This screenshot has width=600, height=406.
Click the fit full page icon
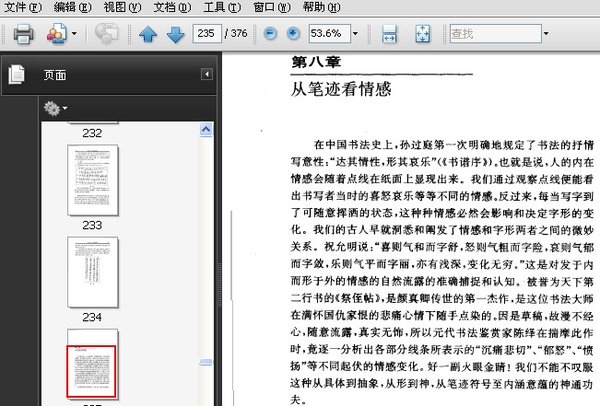click(423, 34)
